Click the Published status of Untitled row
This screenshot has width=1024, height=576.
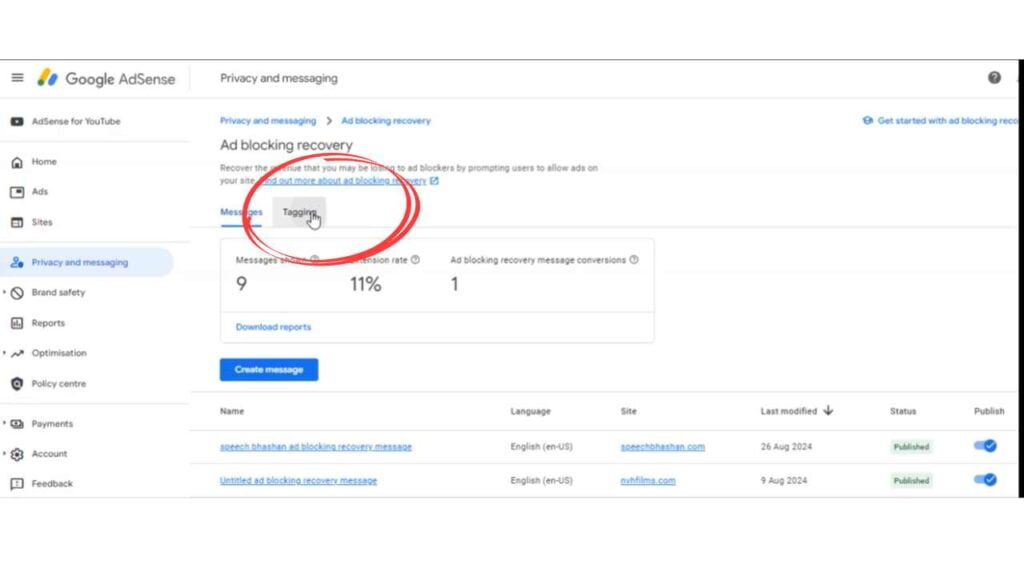click(911, 481)
